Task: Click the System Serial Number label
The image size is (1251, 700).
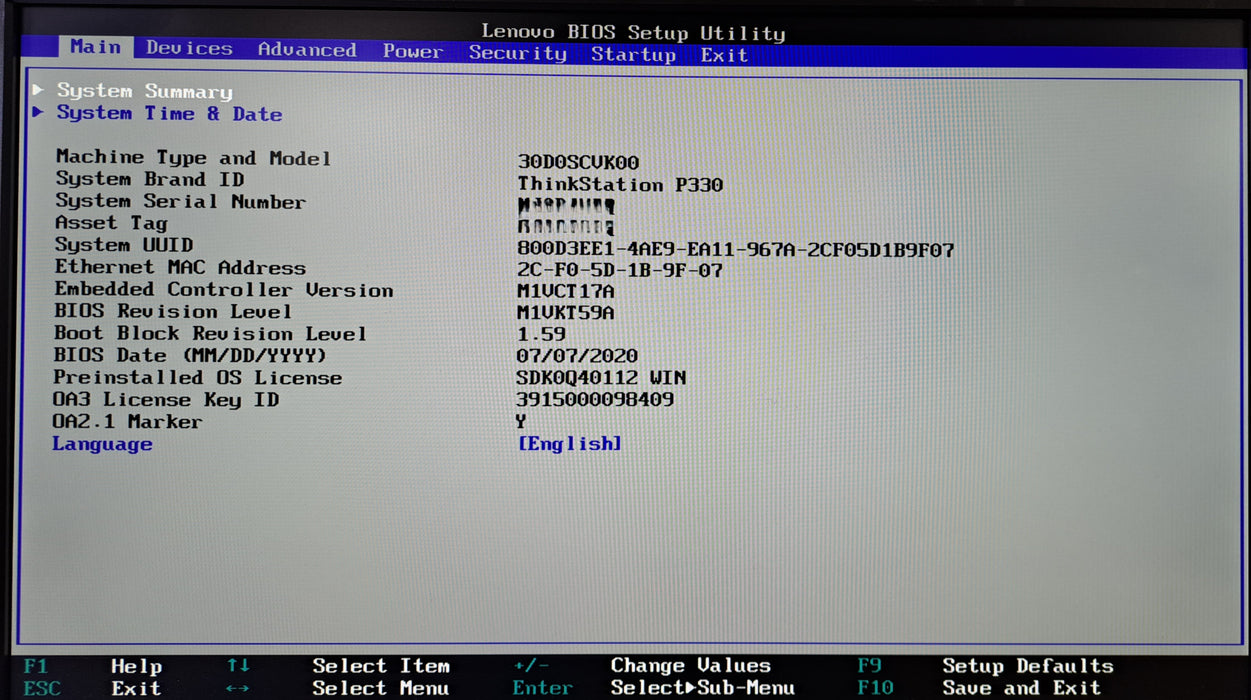Action: (x=180, y=202)
